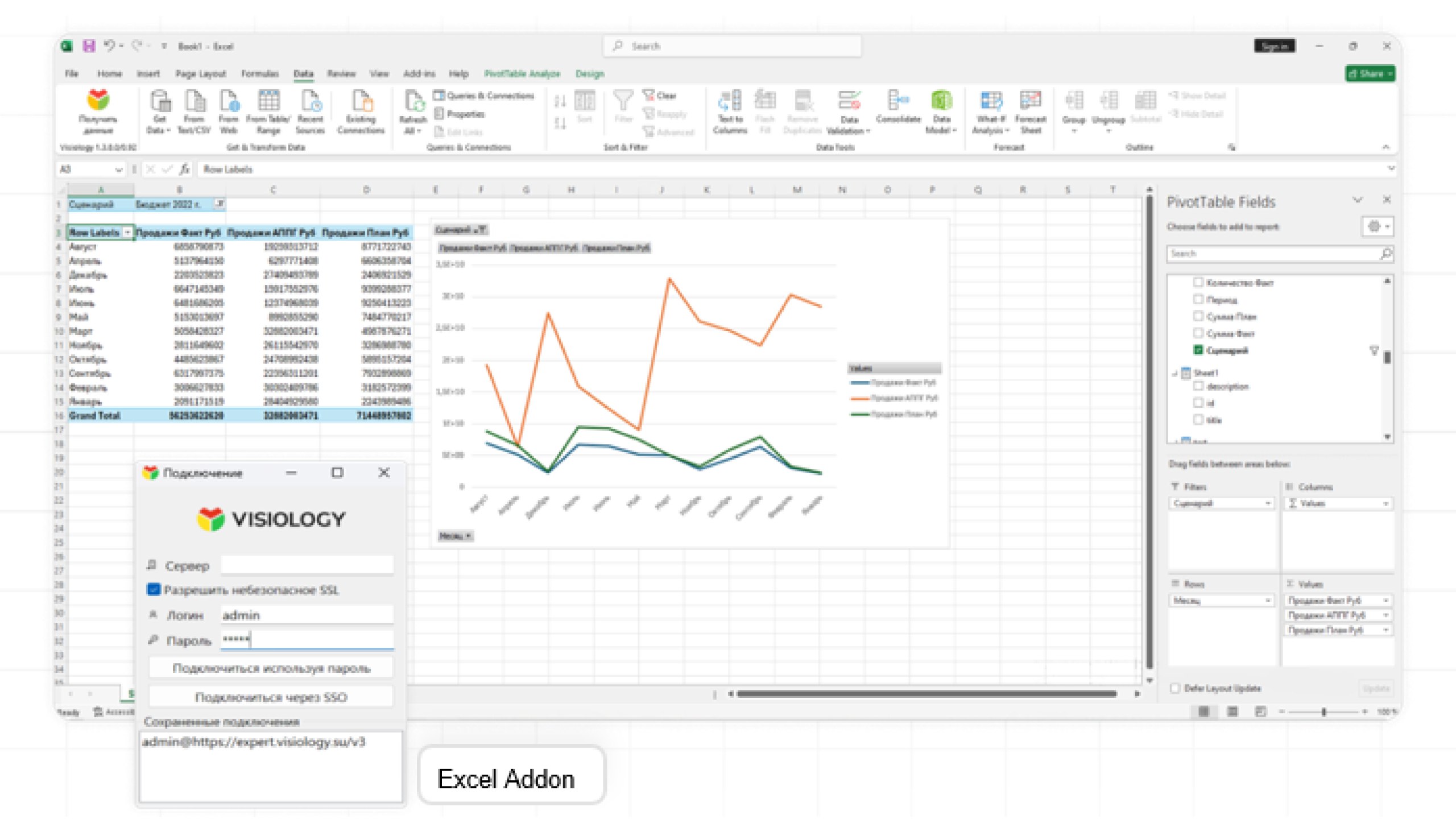Check the 'Сумма Факт' field
Screen dimensions: 1456x819
1198,333
